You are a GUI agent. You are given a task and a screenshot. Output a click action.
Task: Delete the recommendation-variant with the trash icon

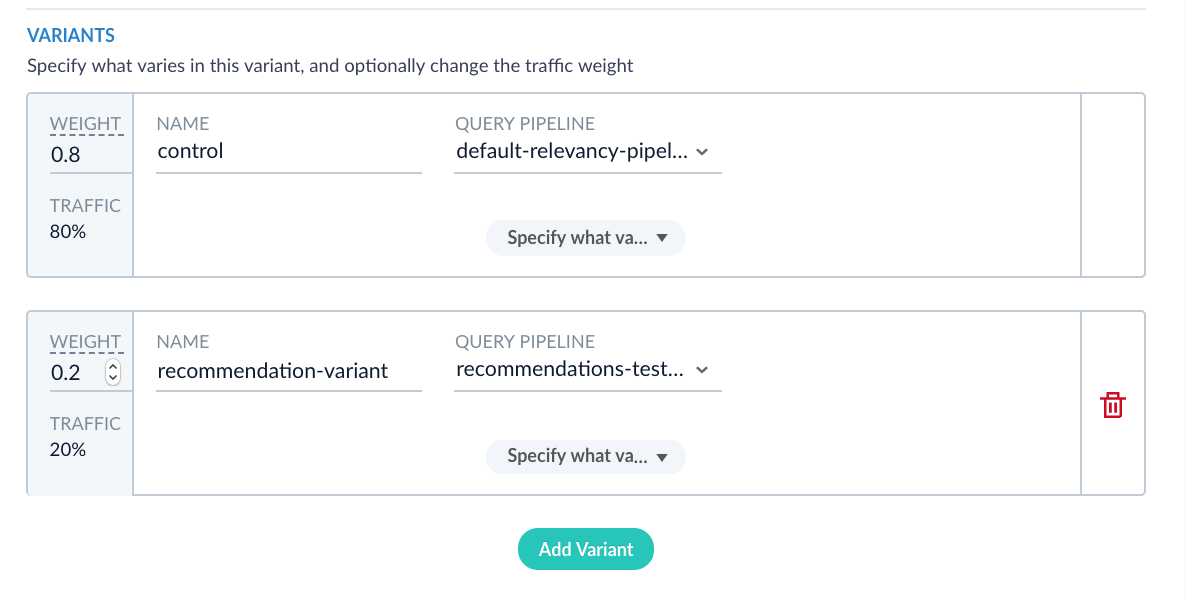(x=1112, y=405)
